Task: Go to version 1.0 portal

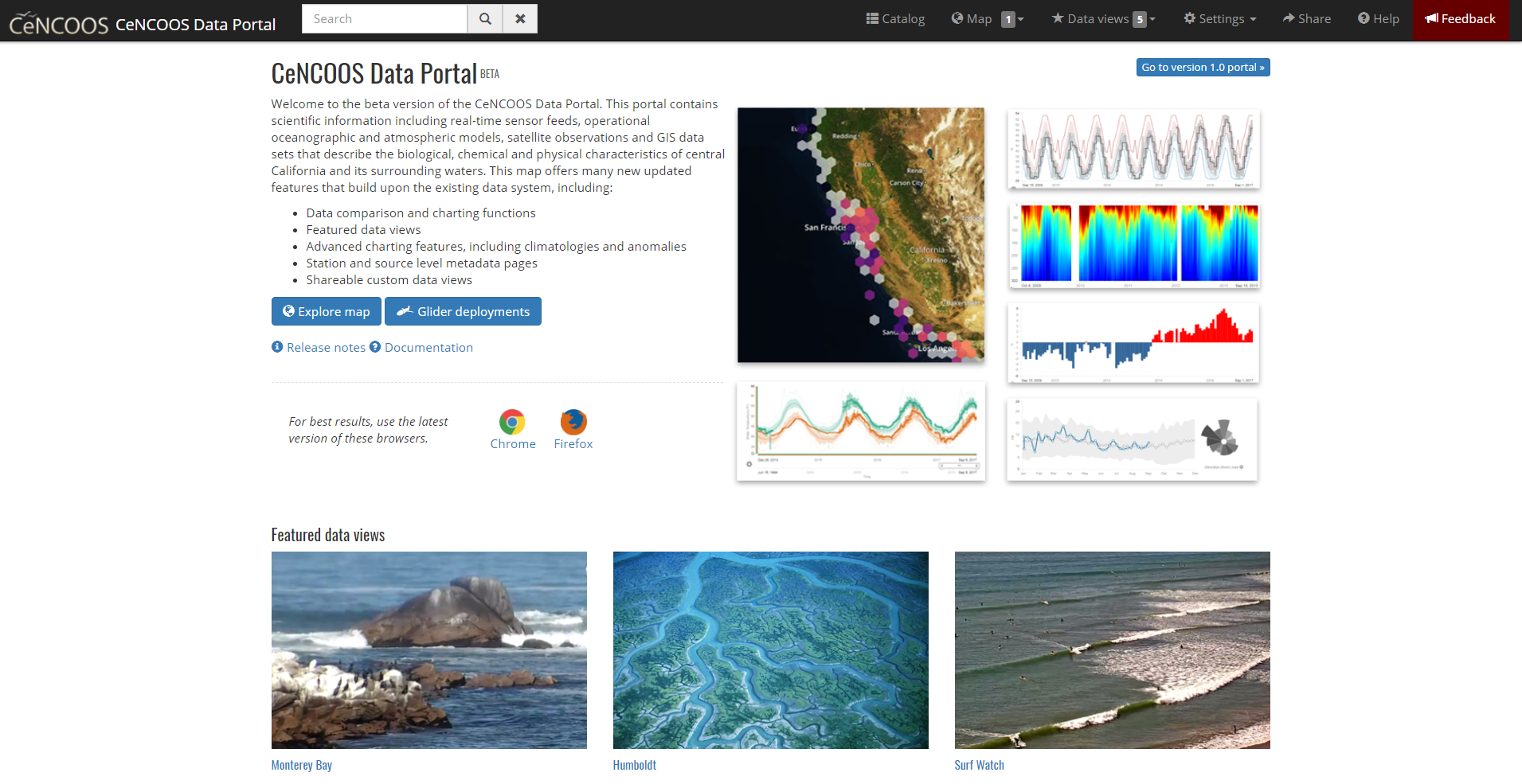Action: (1203, 68)
